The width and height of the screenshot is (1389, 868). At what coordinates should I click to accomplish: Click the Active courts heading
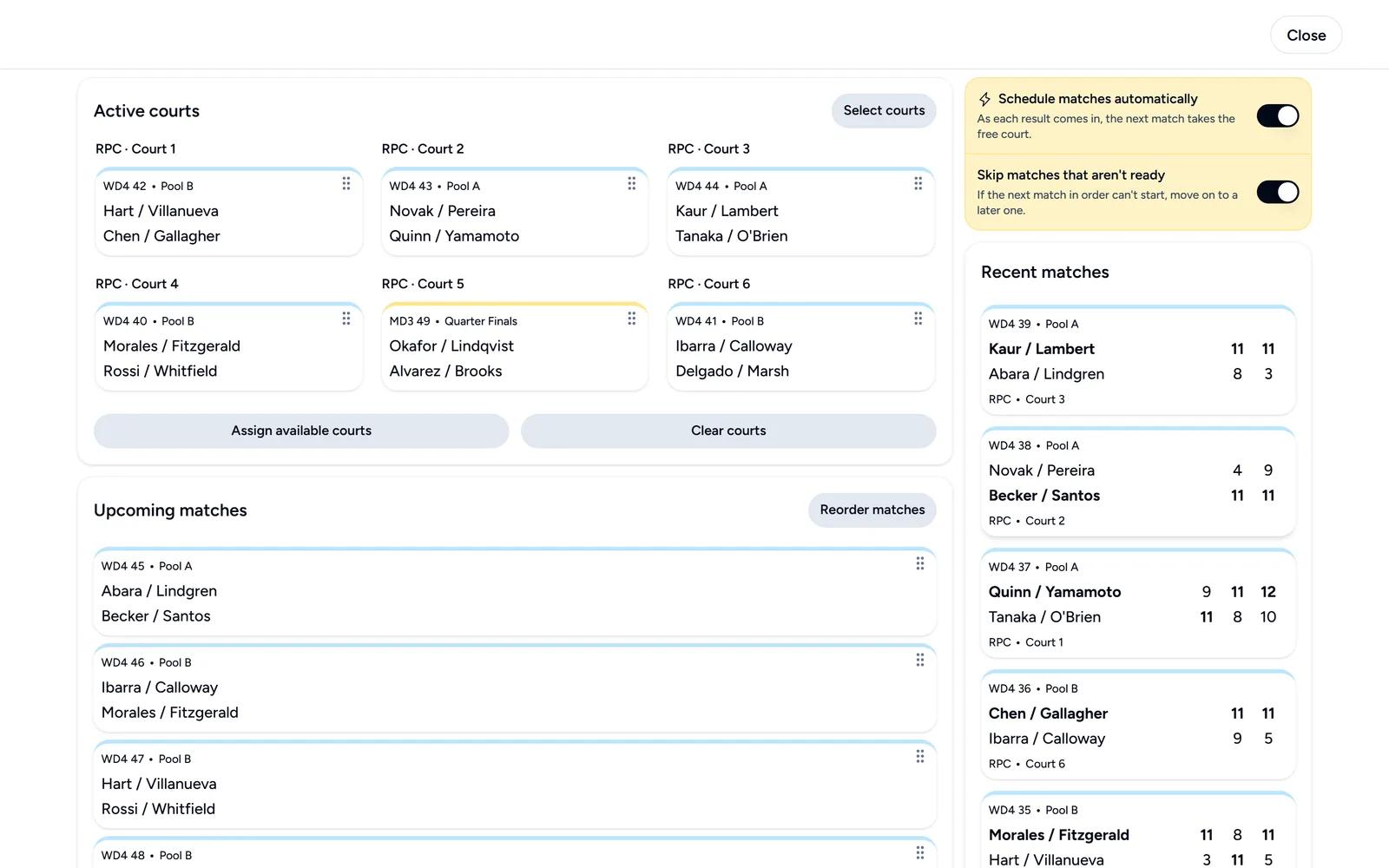point(147,111)
